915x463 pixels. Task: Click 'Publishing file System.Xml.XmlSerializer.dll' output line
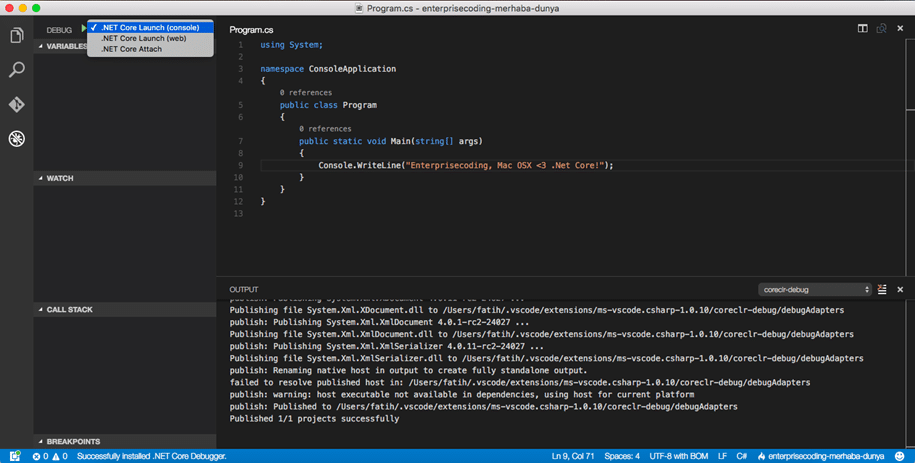pos(546,358)
